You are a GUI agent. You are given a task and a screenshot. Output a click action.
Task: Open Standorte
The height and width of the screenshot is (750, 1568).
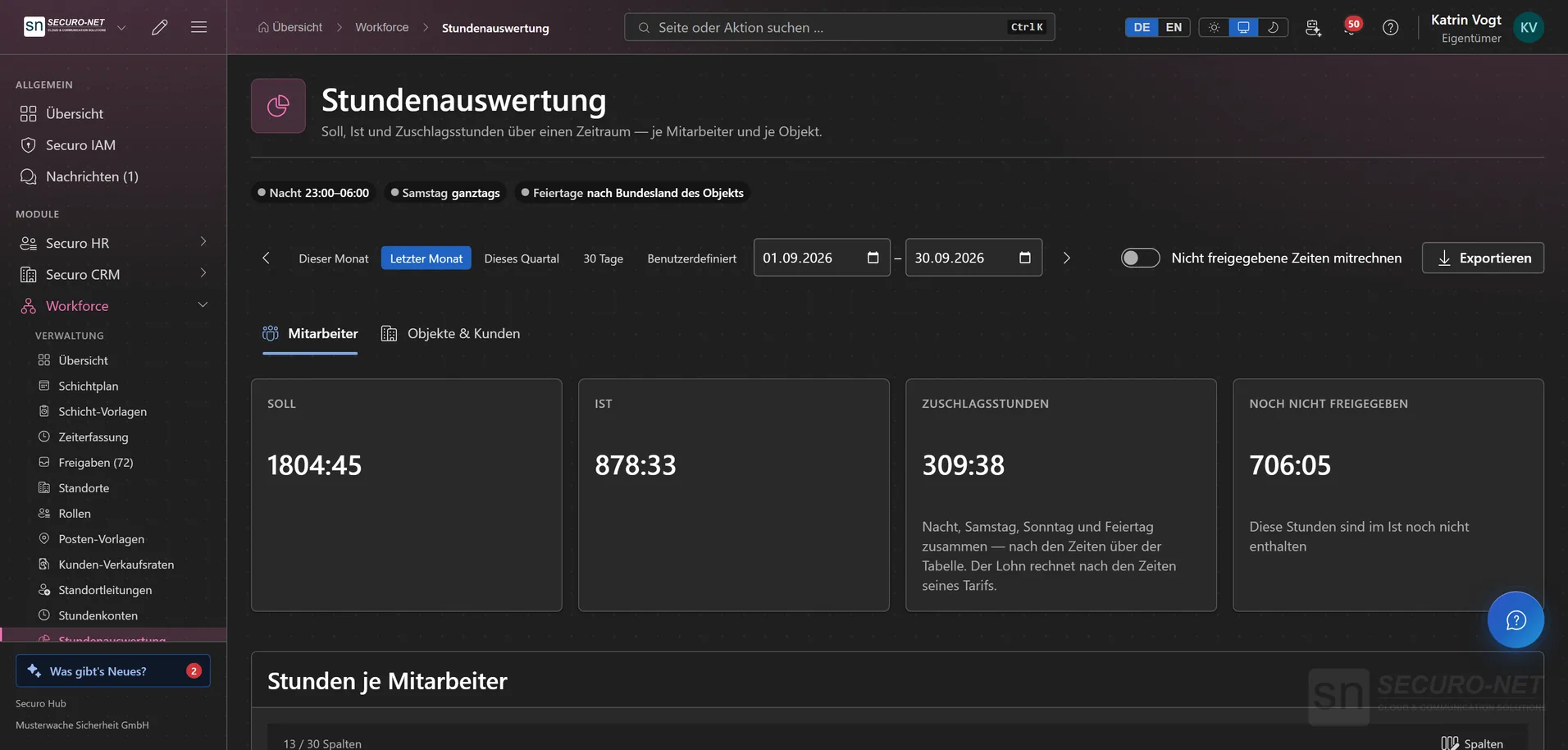pos(121,487)
